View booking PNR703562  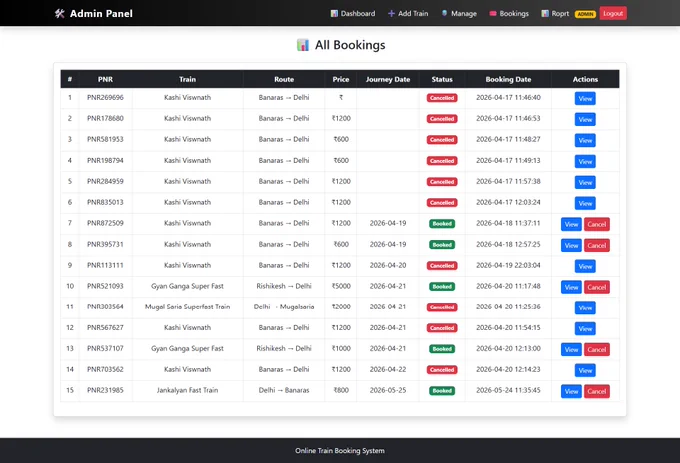pos(585,370)
